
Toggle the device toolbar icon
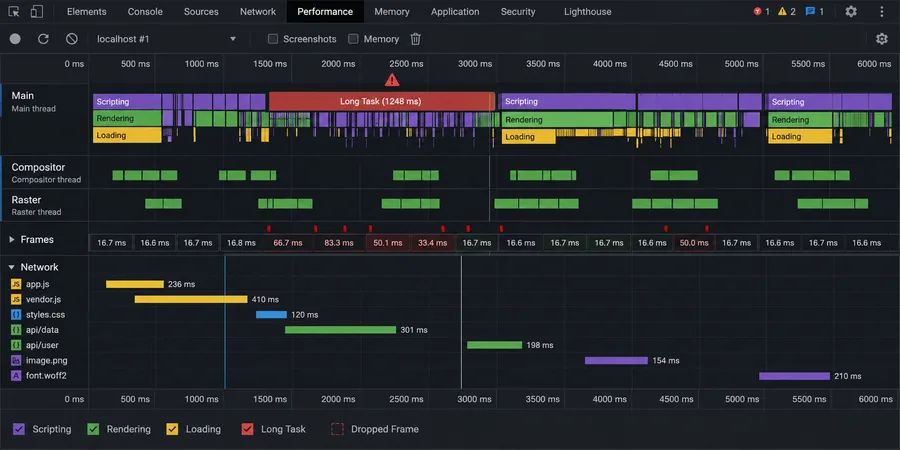[x=37, y=11]
